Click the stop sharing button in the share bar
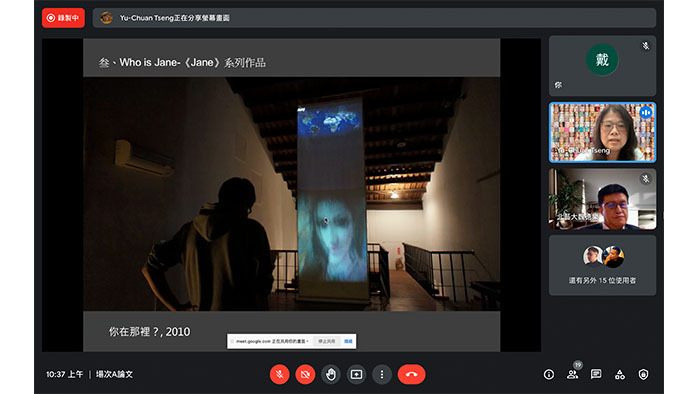700x394 pixels. pos(326,341)
